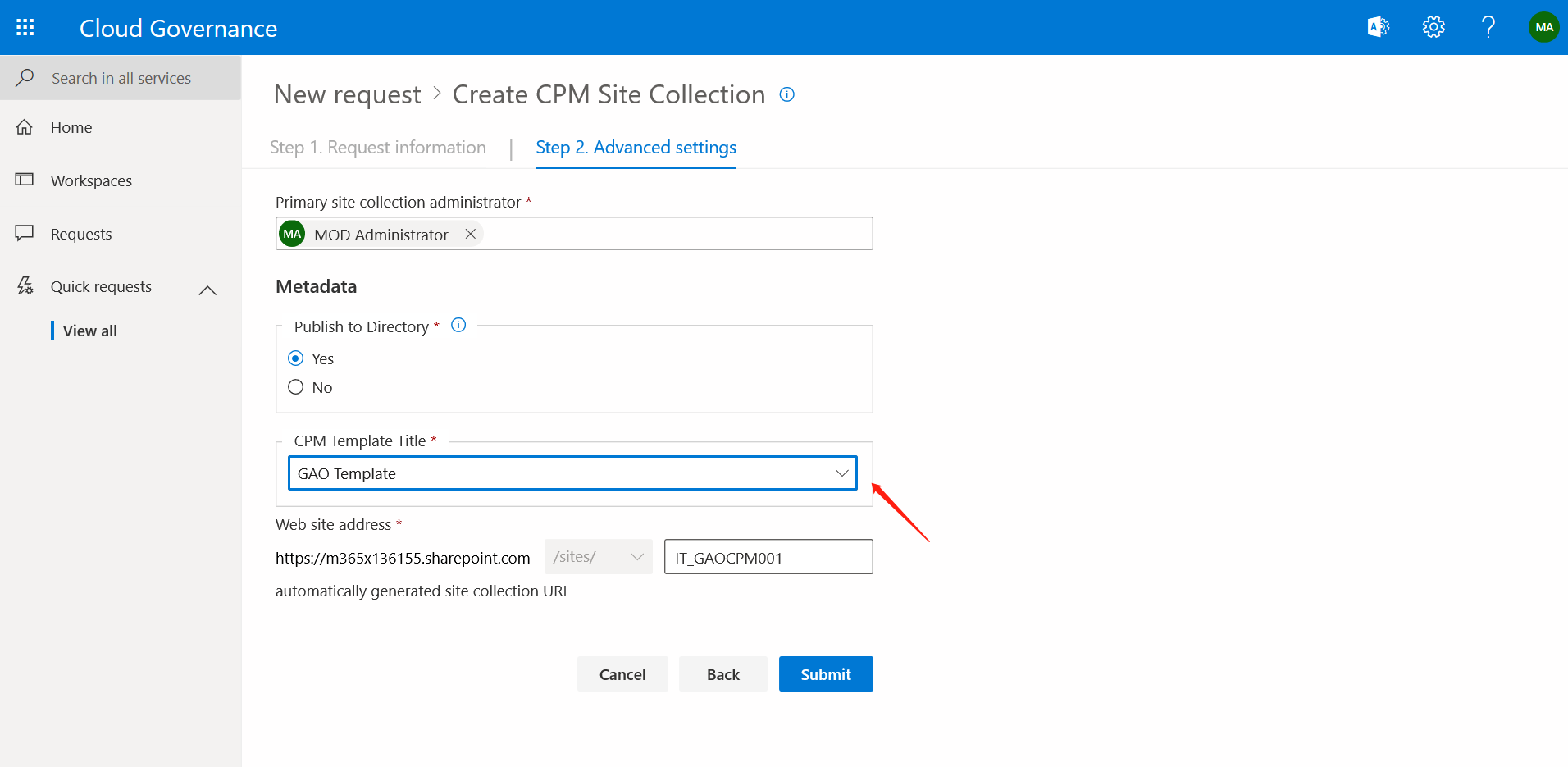
Task: Switch to Step 1. Request information tab
Action: pos(378,147)
